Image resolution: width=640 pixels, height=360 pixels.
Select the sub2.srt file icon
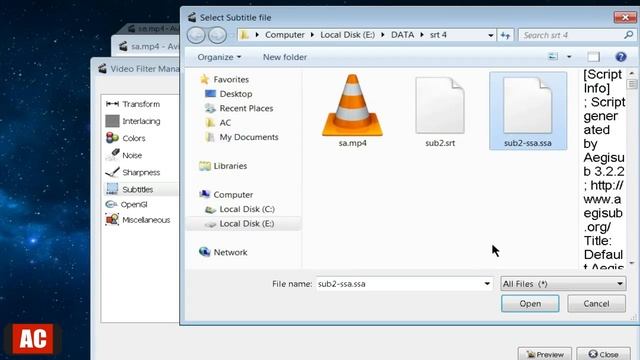click(x=440, y=111)
